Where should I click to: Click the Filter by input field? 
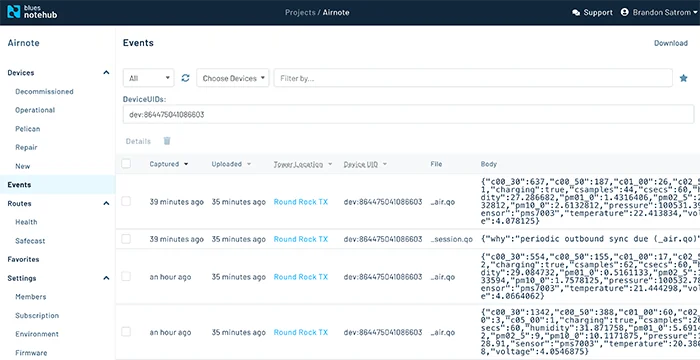[x=473, y=78]
